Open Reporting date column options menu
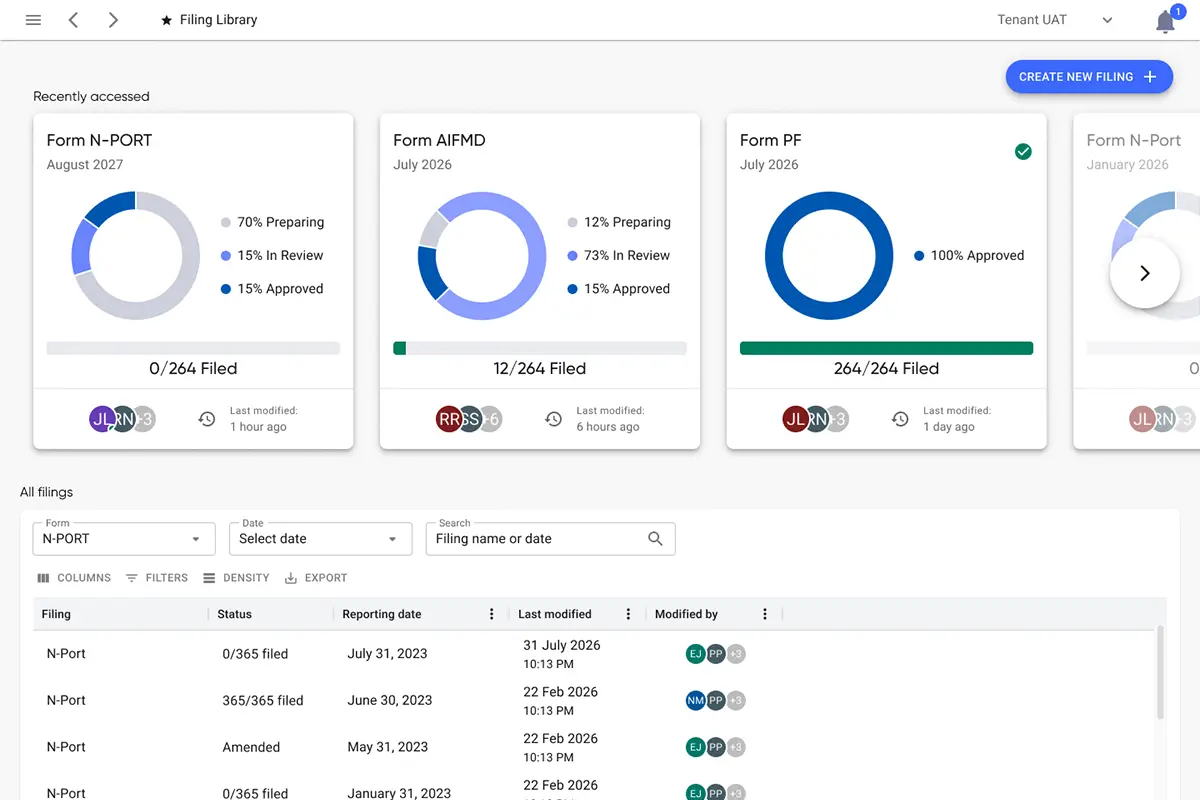The image size is (1200, 800). tap(491, 614)
